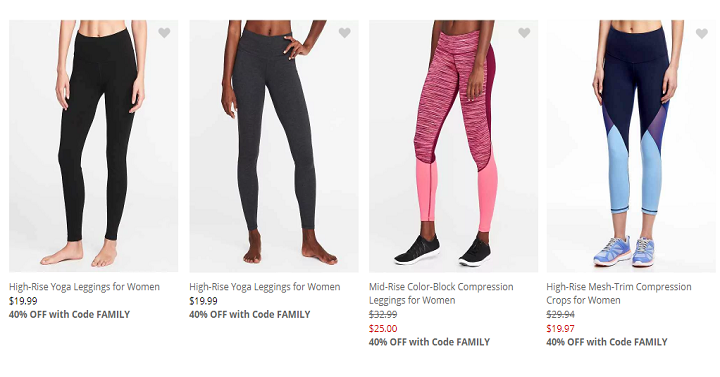Open black High-Rise Yoga Leggings product image
The image size is (720, 377).
[x=94, y=146]
